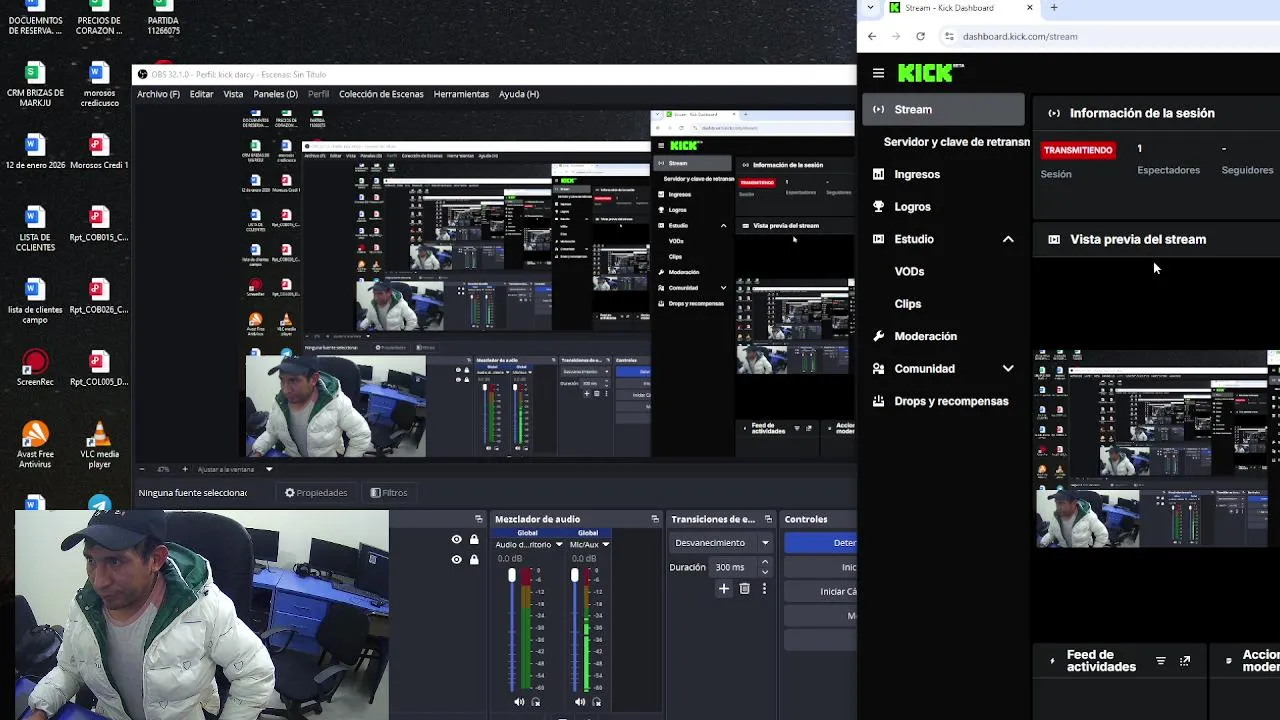This screenshot has width=1280, height=720.
Task: Increase Duración with the up arrow
Action: point(765,562)
